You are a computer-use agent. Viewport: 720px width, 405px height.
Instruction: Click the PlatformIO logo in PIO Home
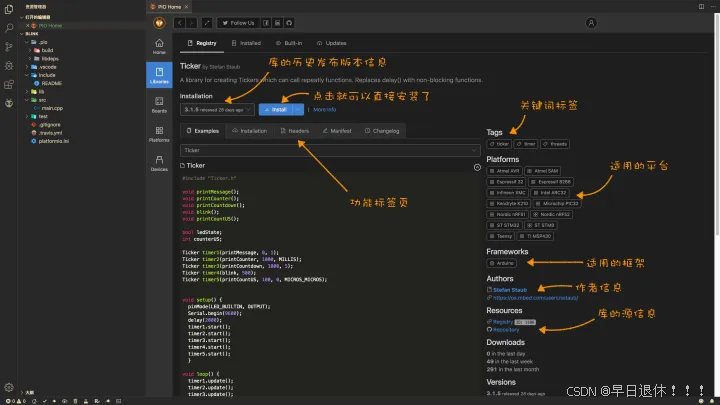coord(159,22)
